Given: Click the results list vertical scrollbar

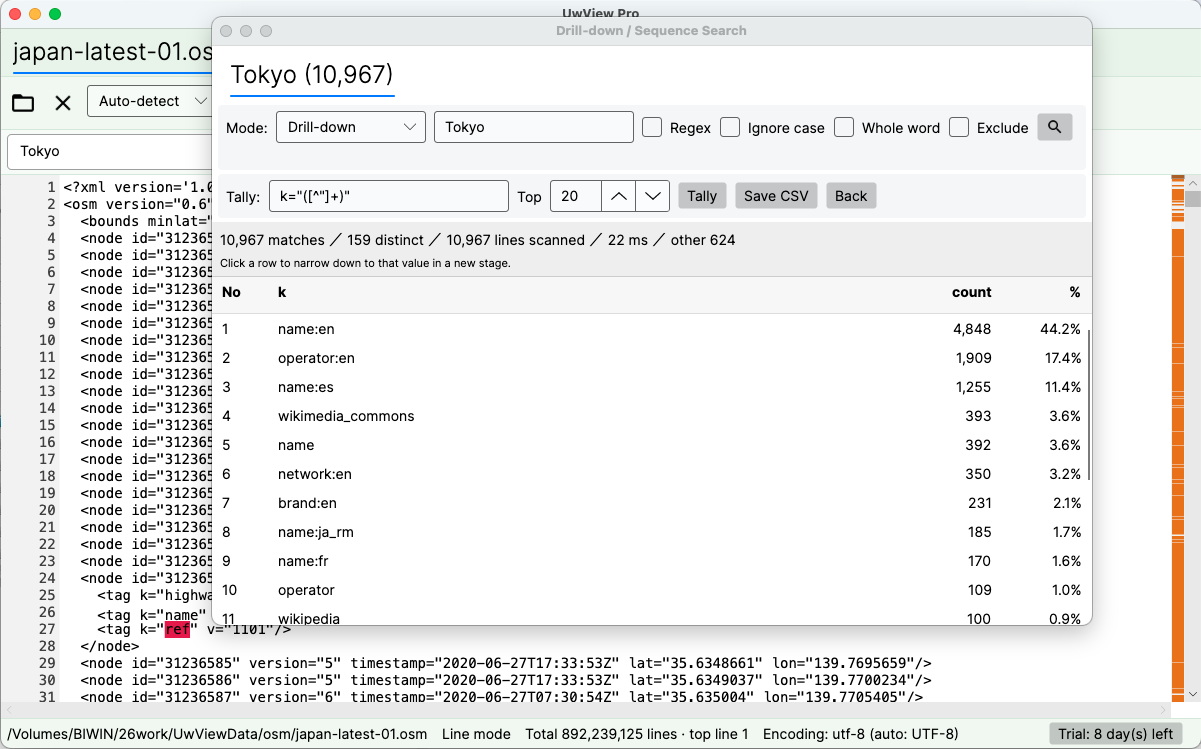Looking at the screenshot, I should click(1089, 405).
